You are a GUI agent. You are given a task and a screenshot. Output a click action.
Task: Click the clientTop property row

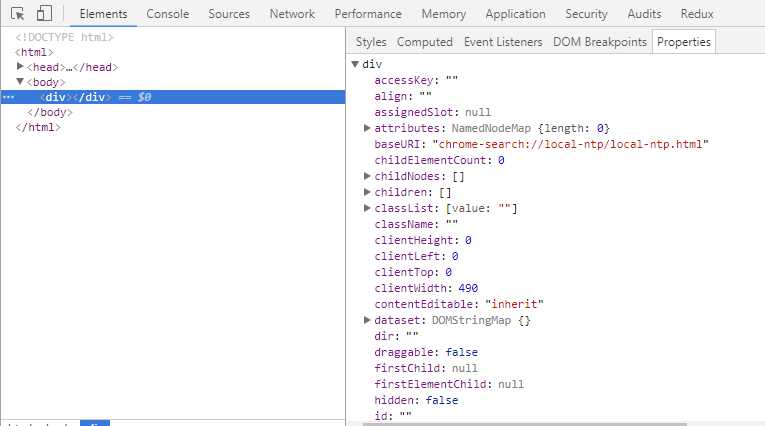(x=413, y=272)
